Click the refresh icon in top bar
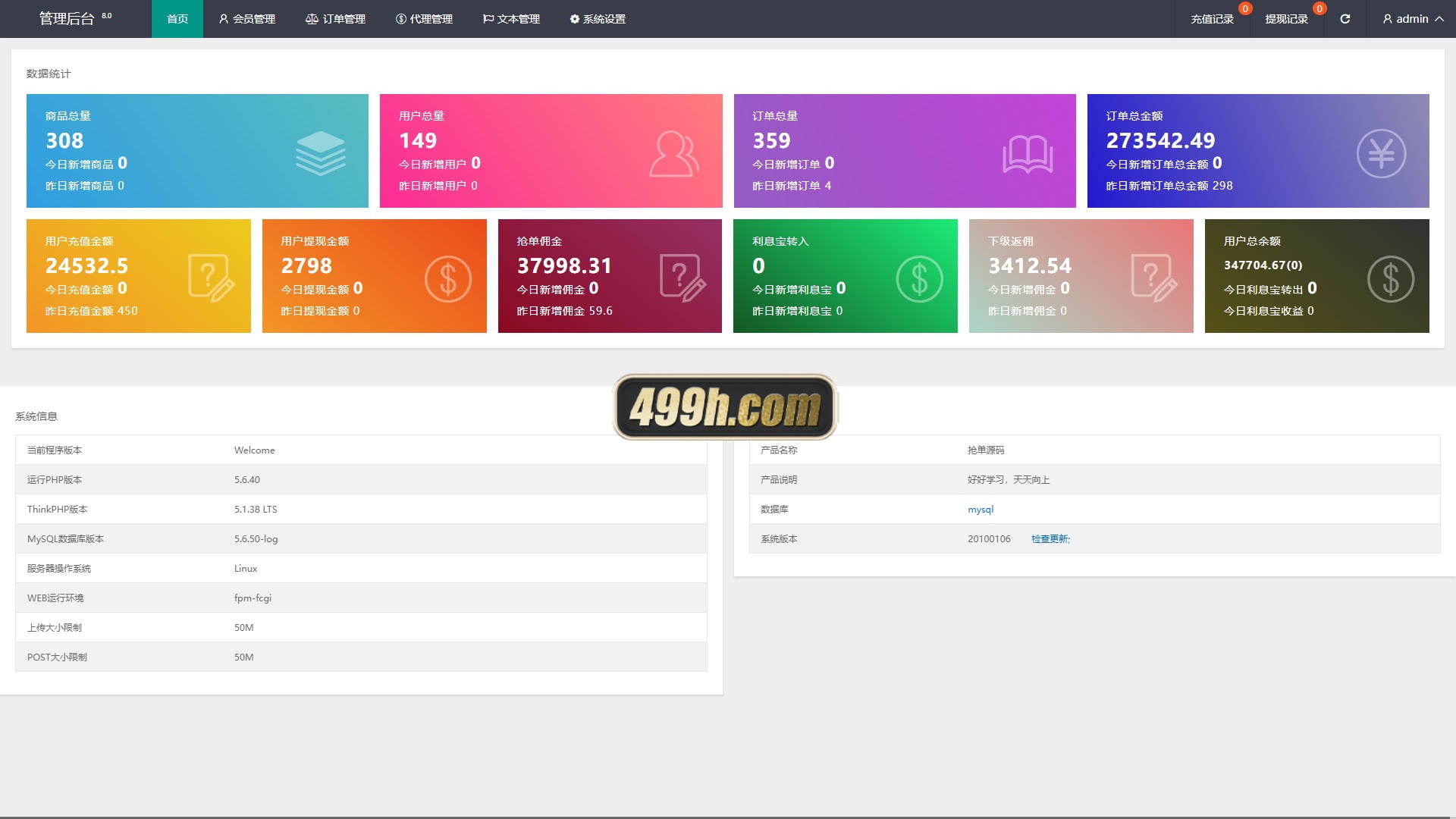Image resolution: width=1456 pixels, height=819 pixels. click(x=1345, y=19)
